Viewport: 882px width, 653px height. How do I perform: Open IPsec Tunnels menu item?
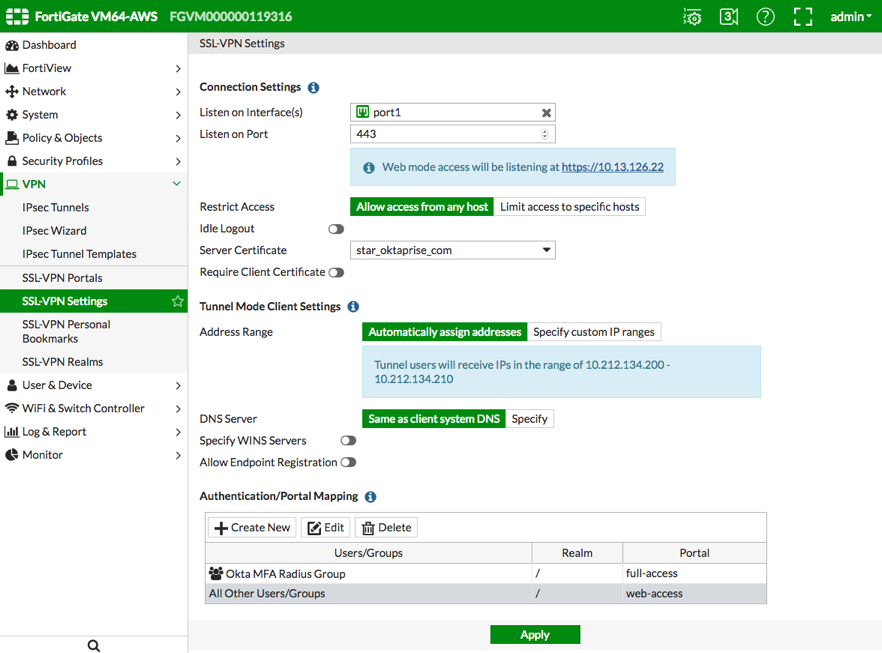(x=55, y=208)
